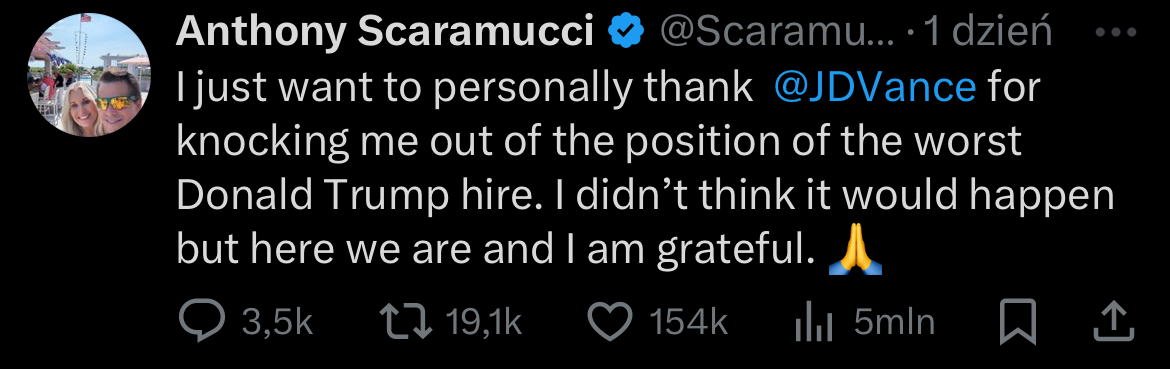Open the three-dot more options menu
This screenshot has height=369, width=1170.
1116,32
